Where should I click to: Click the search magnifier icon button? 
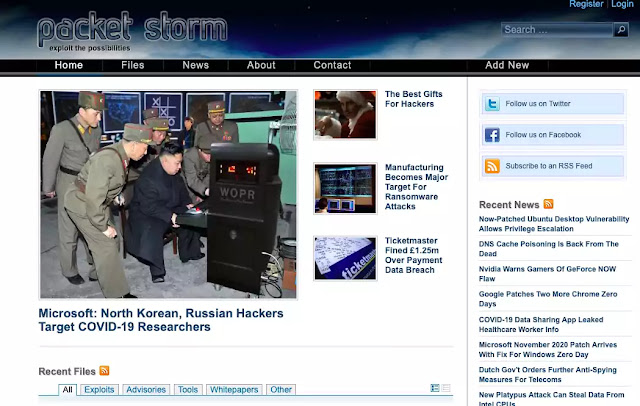point(621,30)
